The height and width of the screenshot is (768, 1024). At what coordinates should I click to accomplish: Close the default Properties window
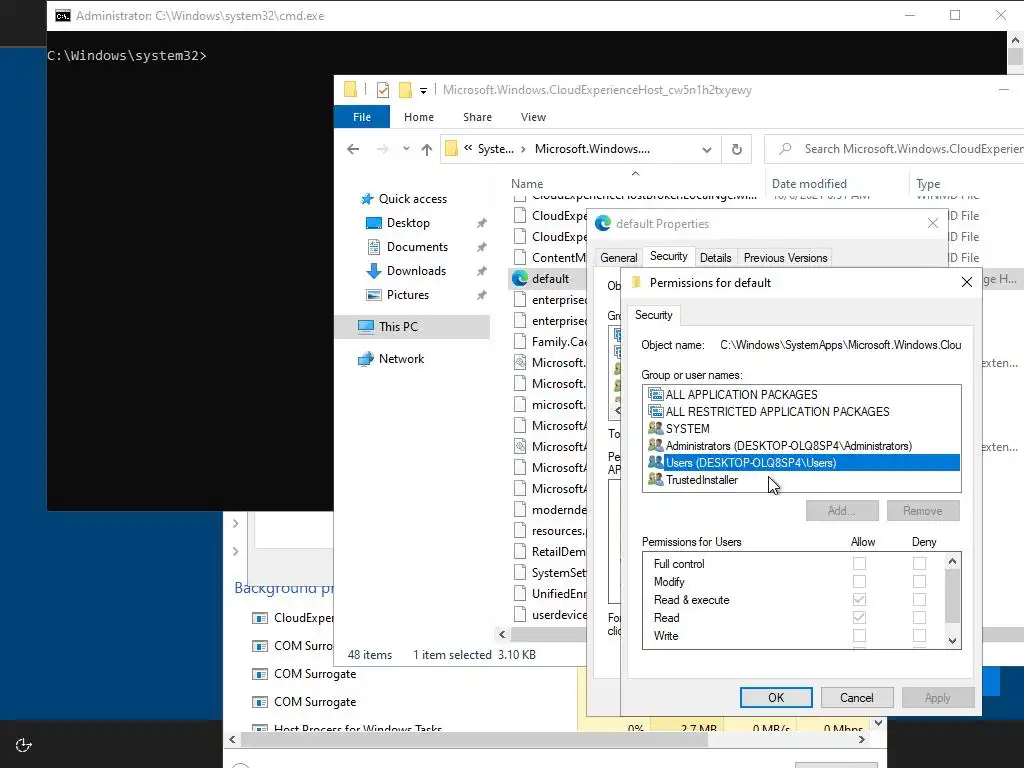933,223
